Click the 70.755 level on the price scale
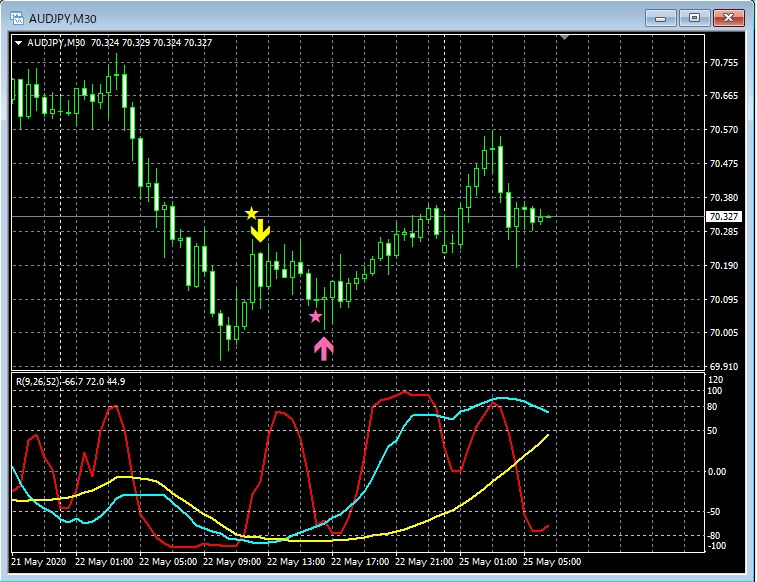This screenshot has width=757, height=582. point(723,62)
